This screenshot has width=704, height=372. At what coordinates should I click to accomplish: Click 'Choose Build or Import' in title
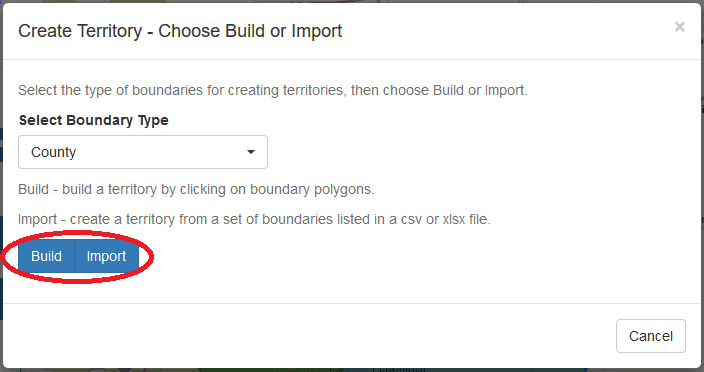coord(250,31)
